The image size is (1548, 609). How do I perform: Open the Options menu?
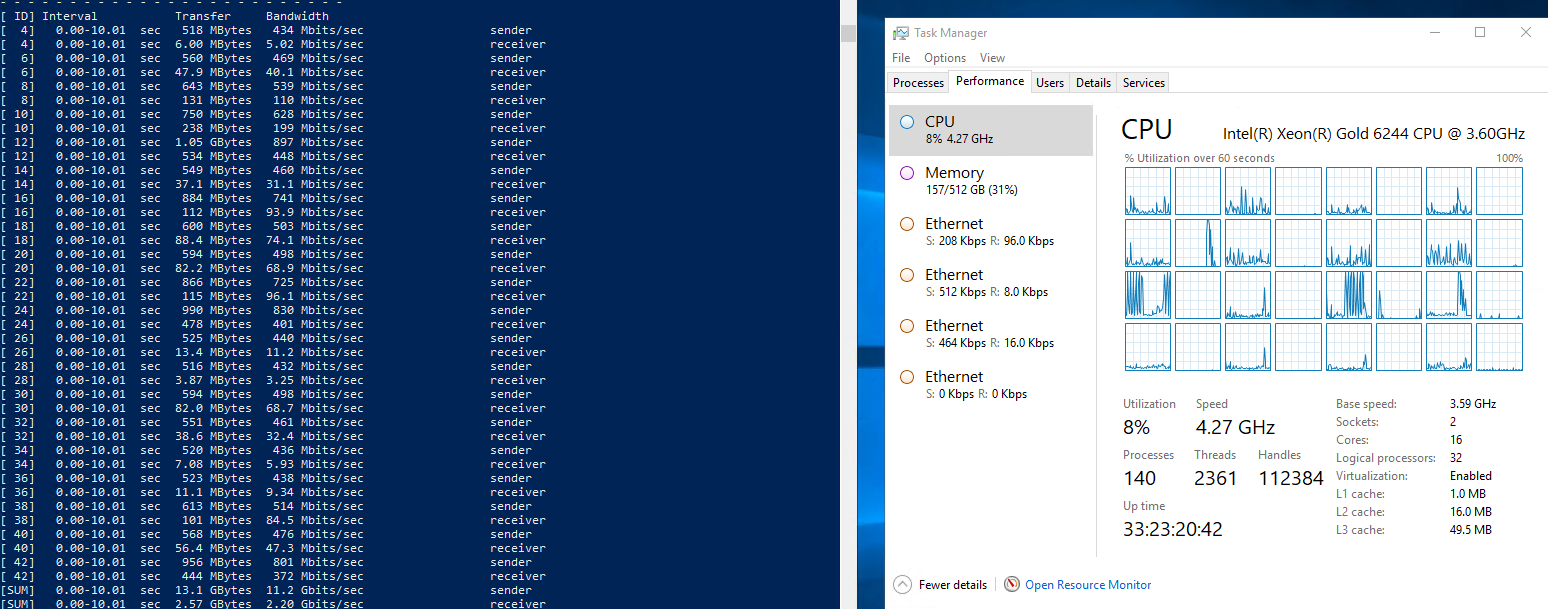(944, 58)
